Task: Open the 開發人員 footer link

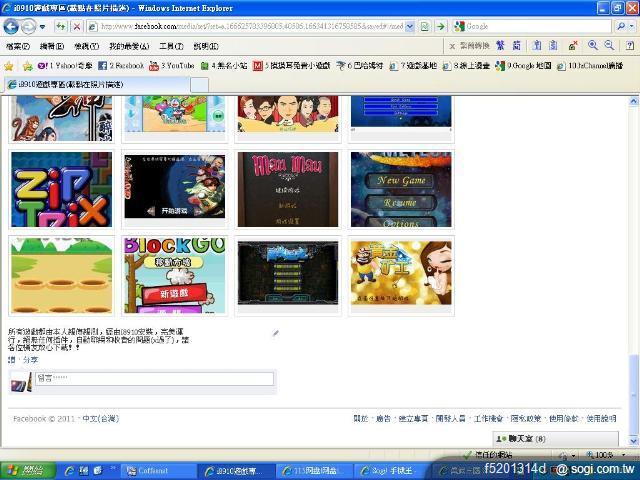Action: coord(451,419)
